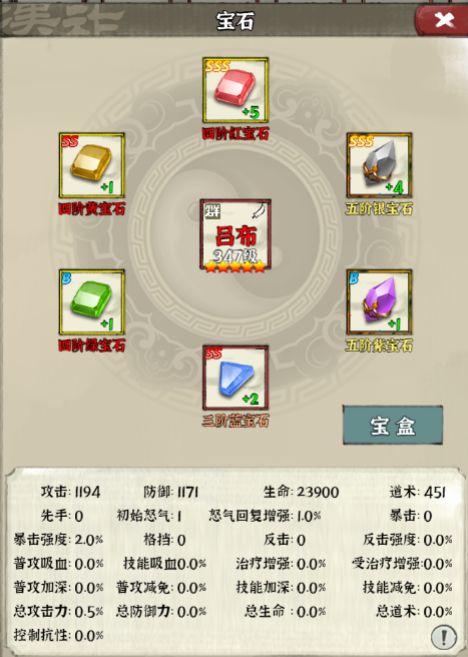
Task: Click the 攻击 1194 stat
Action: coord(70,491)
